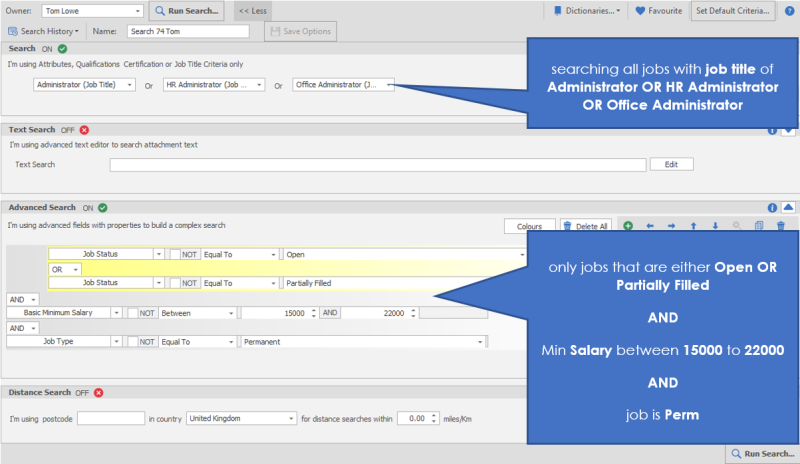The width and height of the screenshot is (800, 464).
Task: Click the green add criteria icon
Action: [628, 226]
